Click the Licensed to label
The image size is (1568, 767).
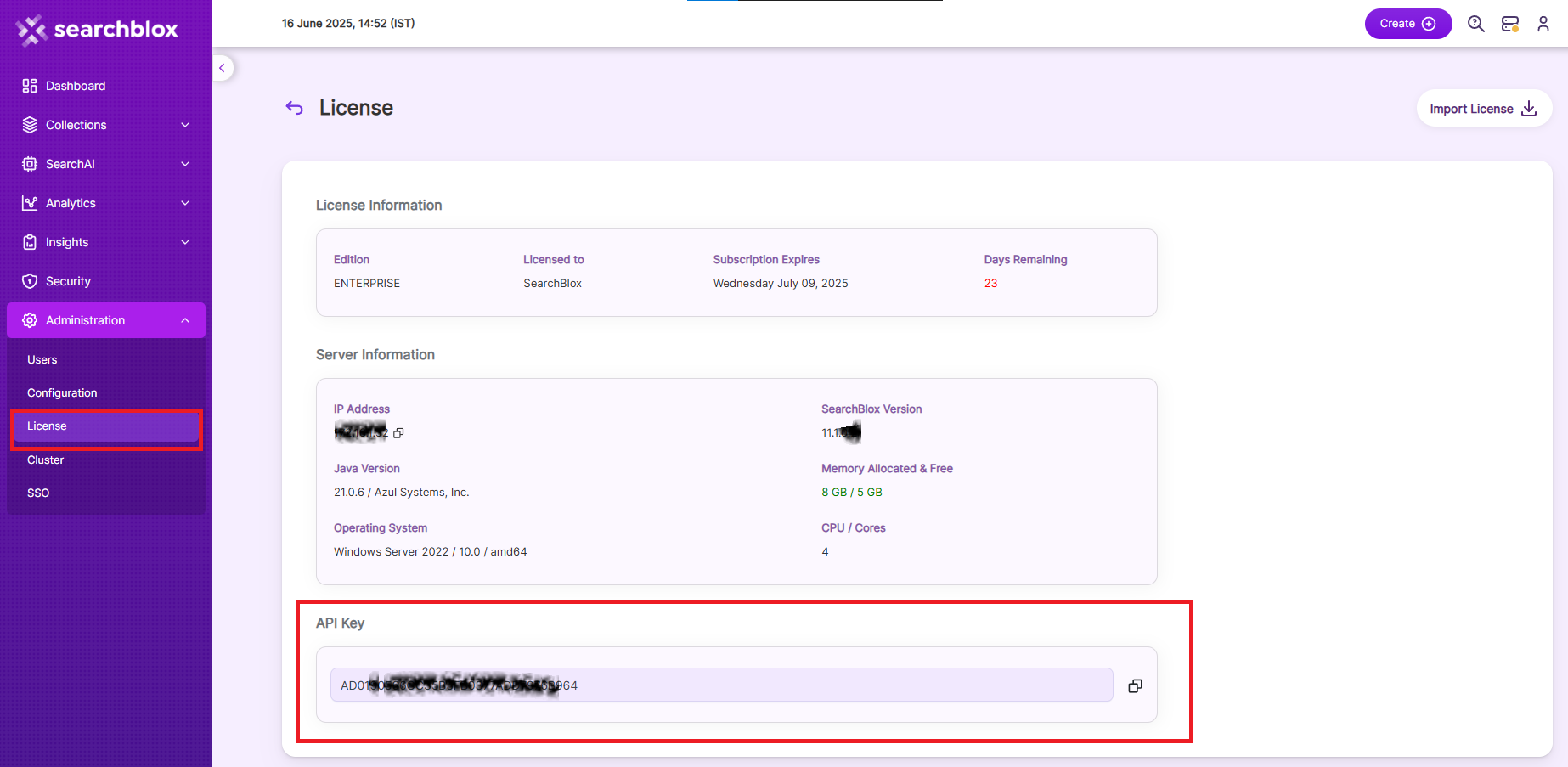tap(554, 260)
